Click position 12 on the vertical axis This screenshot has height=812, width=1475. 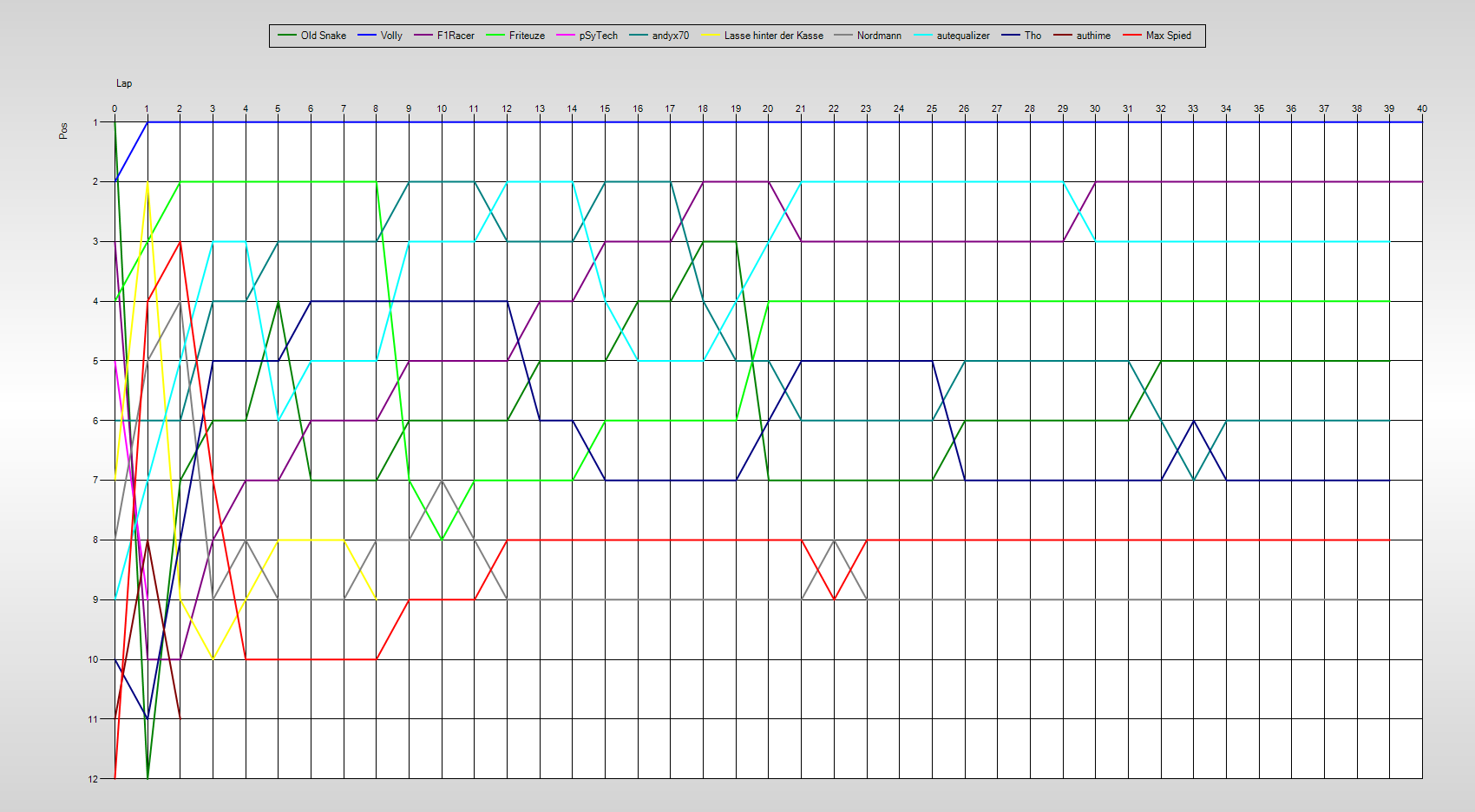pyautogui.click(x=93, y=779)
